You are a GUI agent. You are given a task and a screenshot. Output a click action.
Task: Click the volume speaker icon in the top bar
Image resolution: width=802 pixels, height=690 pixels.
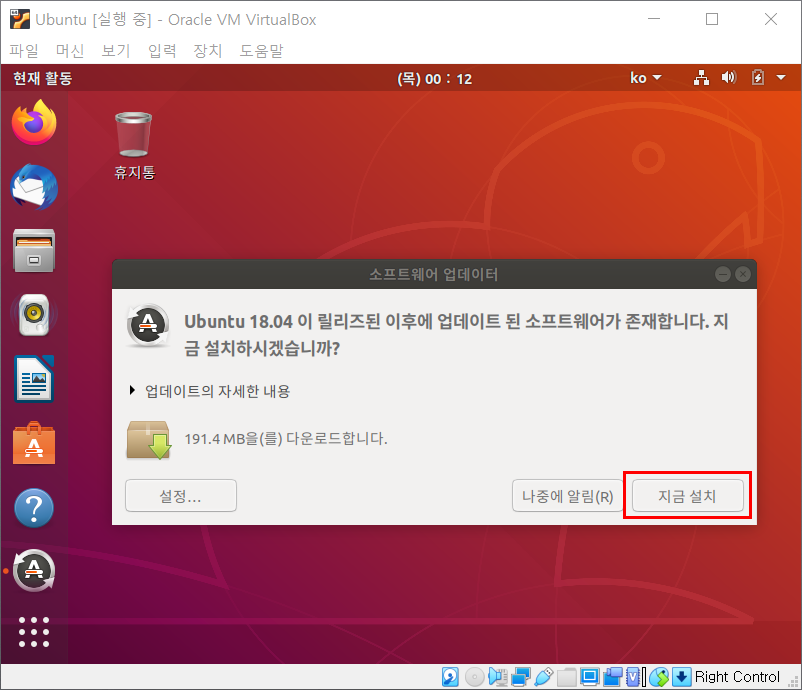click(x=729, y=78)
